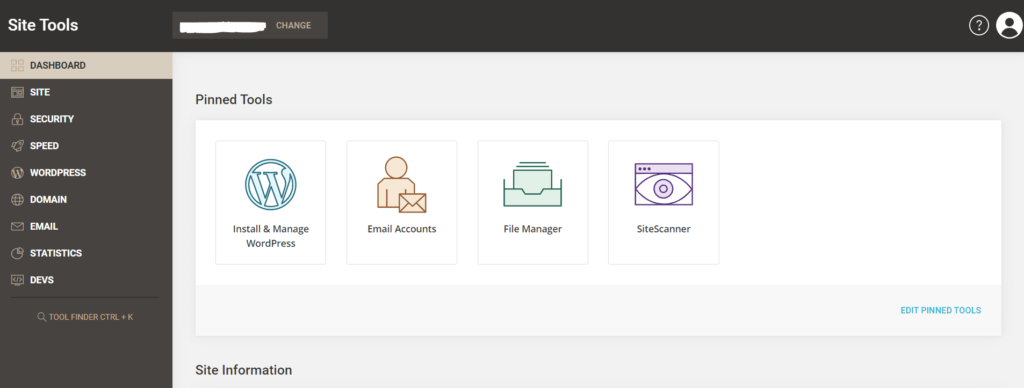
Task: Click the Tool Finder magnifier icon
Action: (42, 317)
